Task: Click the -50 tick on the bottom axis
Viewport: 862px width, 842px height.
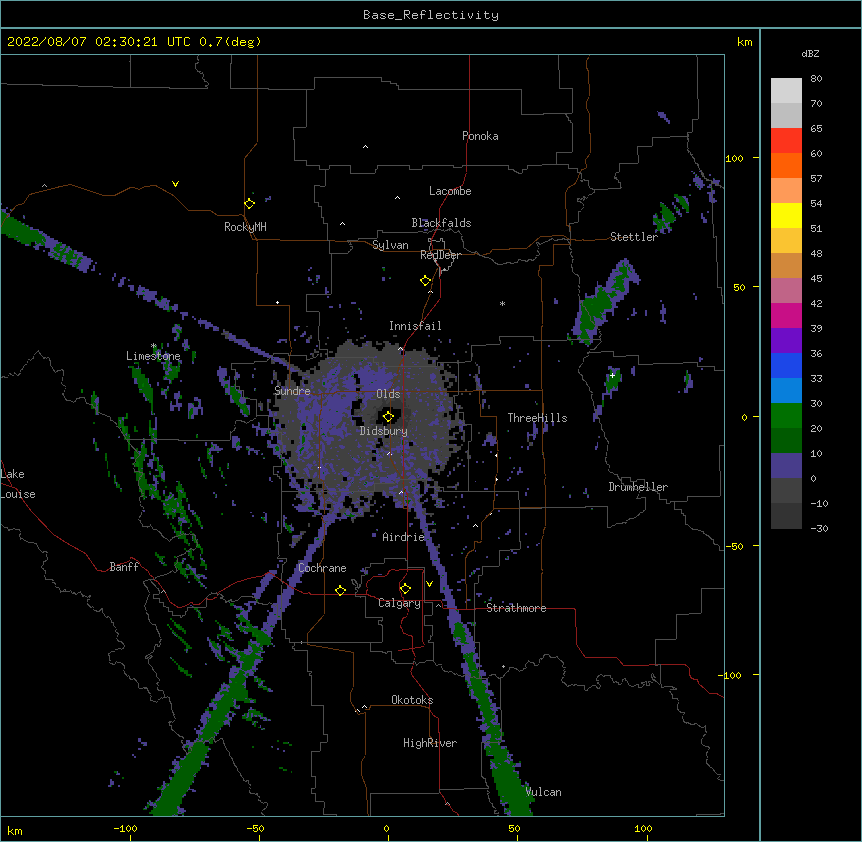Action: pos(255,828)
